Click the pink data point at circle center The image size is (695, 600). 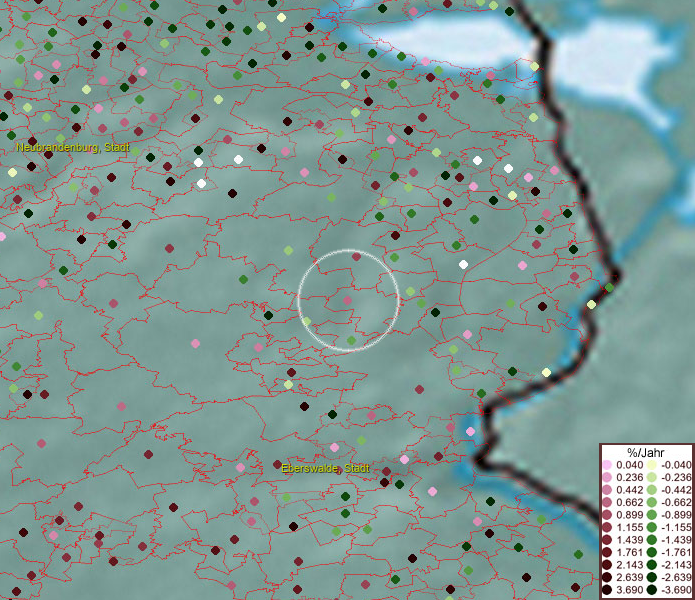tap(348, 299)
